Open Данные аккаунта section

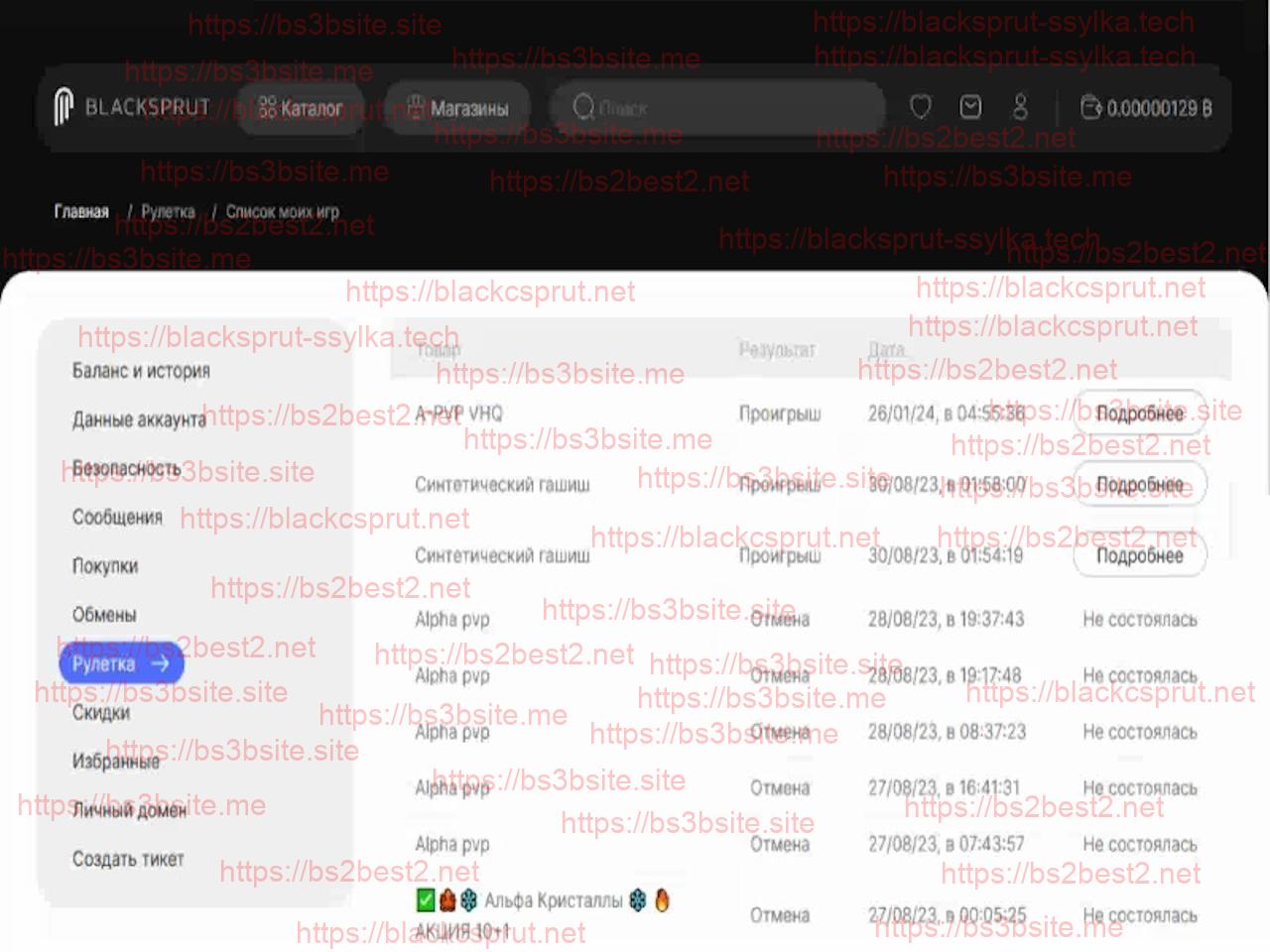139,419
